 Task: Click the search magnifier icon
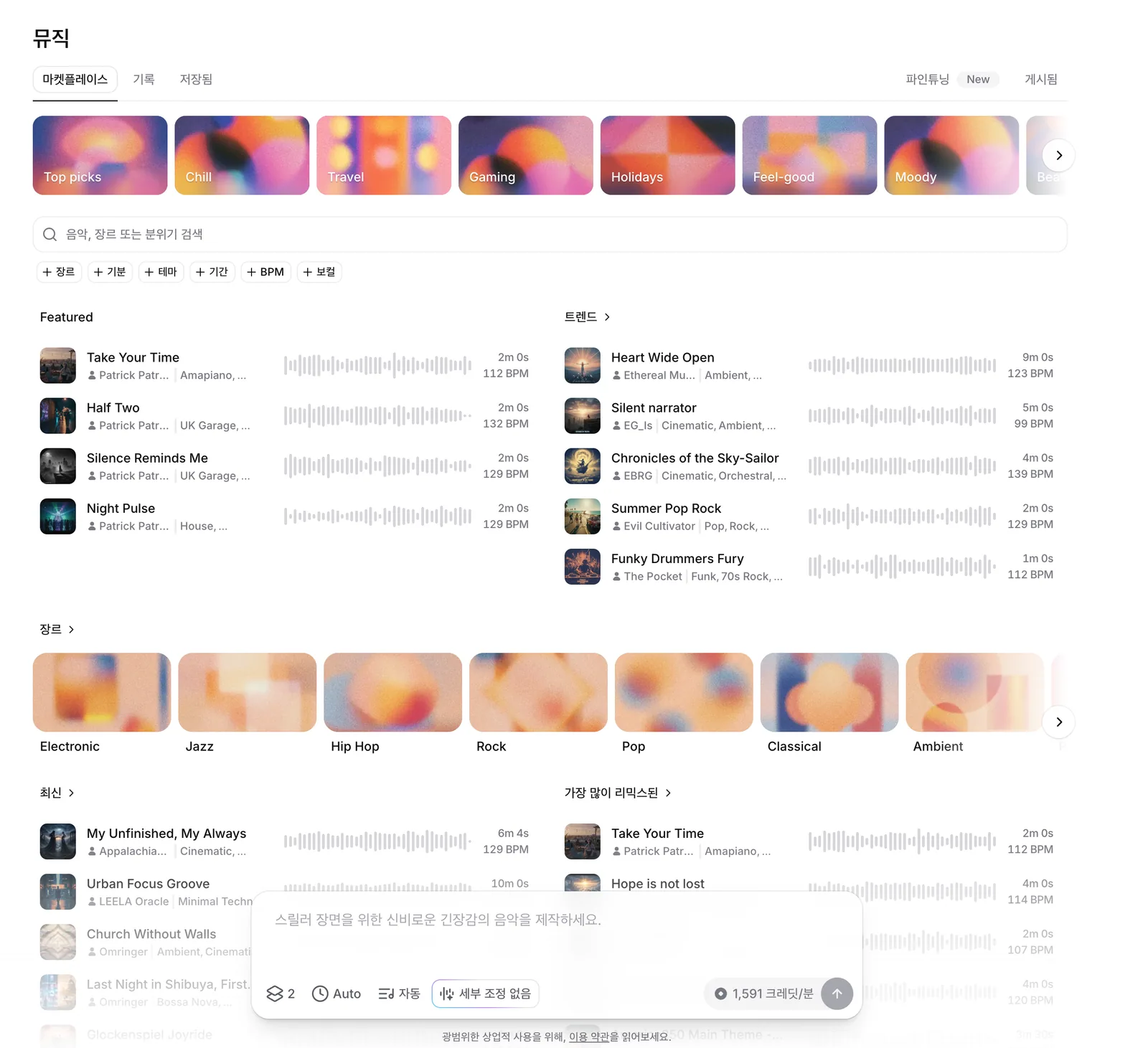pyautogui.click(x=50, y=235)
